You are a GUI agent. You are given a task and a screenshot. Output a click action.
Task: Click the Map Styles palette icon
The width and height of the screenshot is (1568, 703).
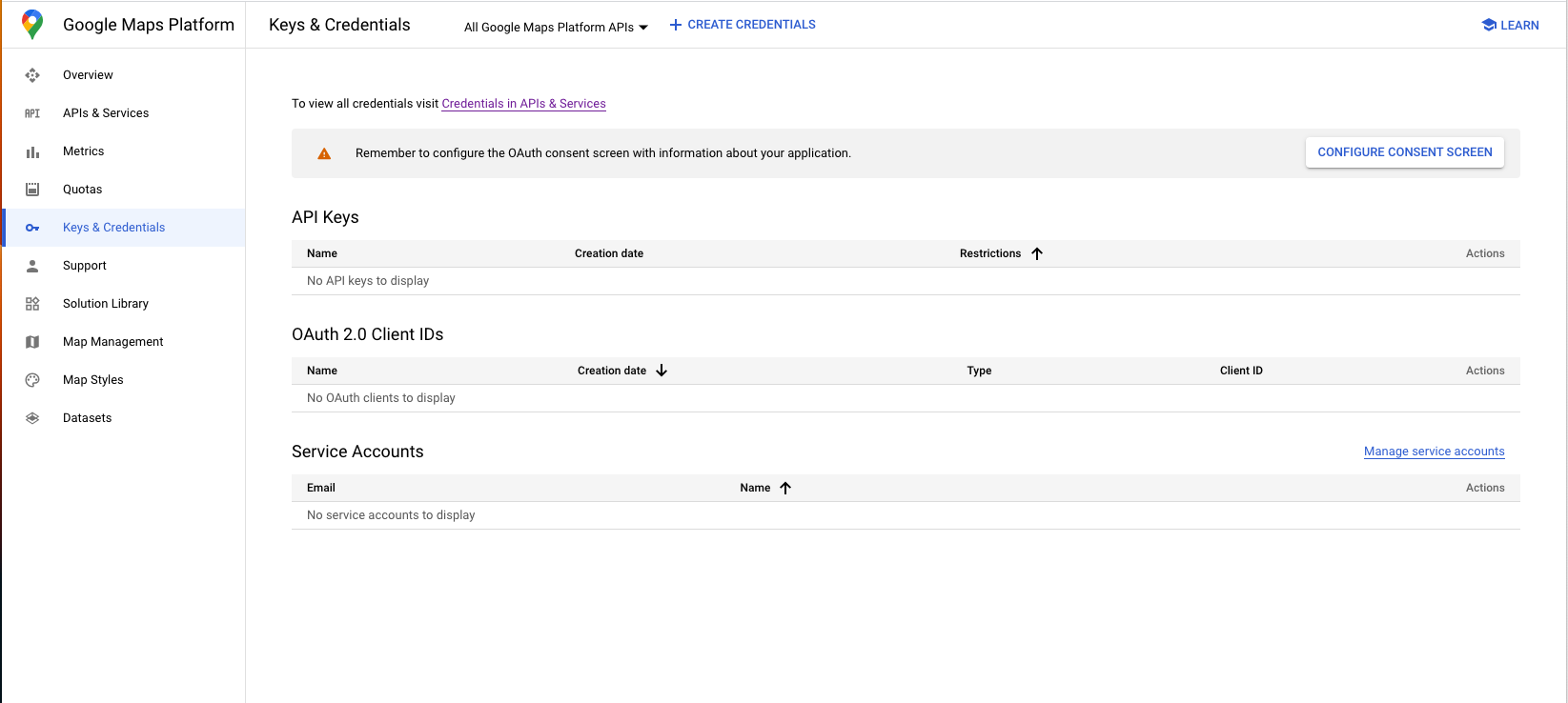tap(32, 380)
